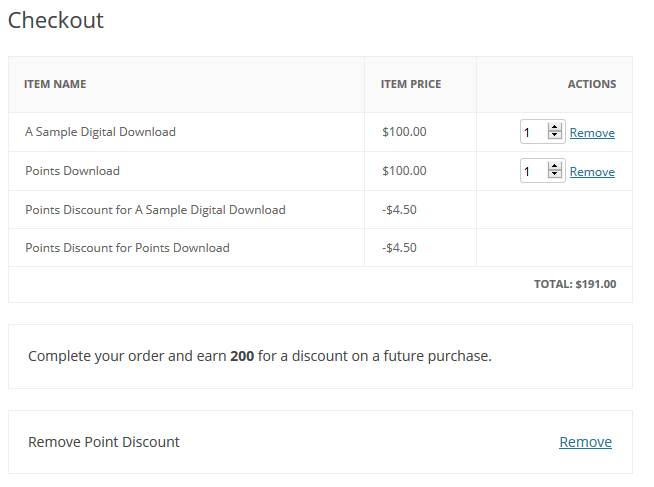This screenshot has width=654, height=487.
Task: Increase quantity for Points Download
Action: point(555,166)
